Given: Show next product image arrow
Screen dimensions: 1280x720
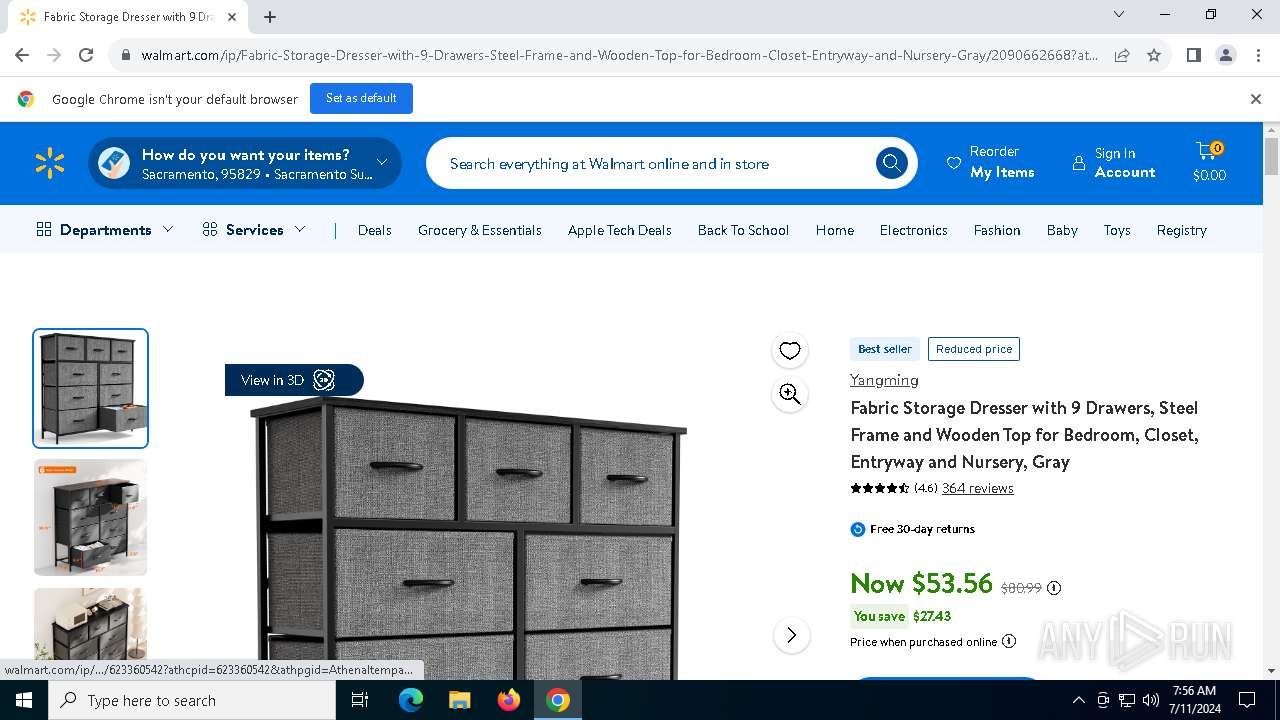Looking at the screenshot, I should tap(791, 635).
